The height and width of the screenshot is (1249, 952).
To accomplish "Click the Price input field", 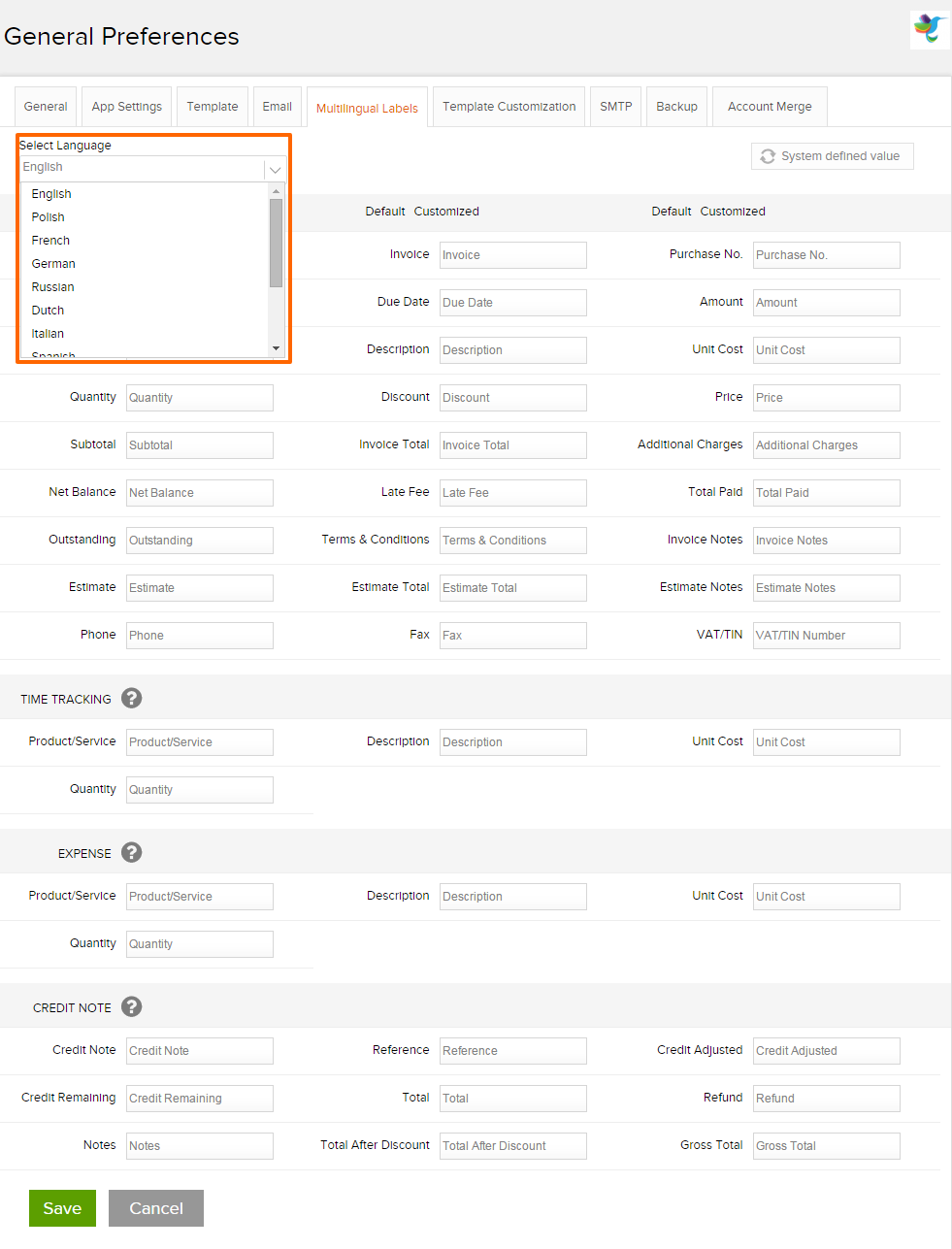I will click(827, 398).
